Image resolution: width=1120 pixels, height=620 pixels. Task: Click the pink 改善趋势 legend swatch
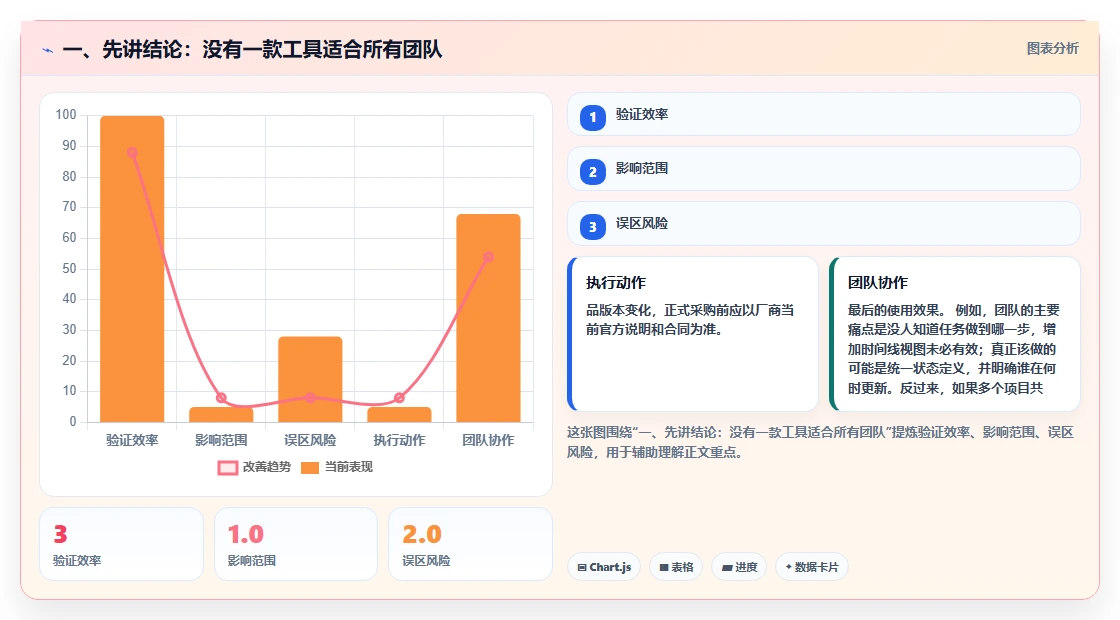(x=228, y=468)
